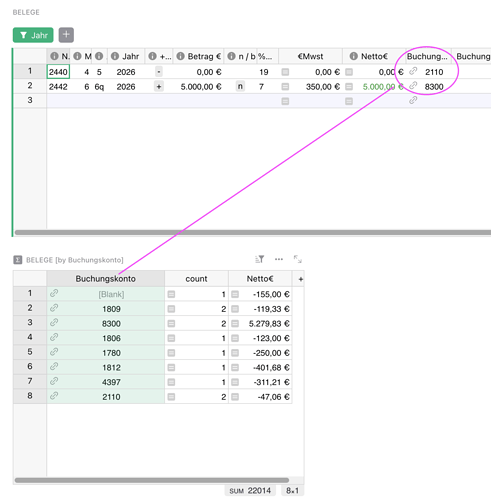Toggle the n chip in row 2
Screen dimensions: 491x500
coord(240,87)
